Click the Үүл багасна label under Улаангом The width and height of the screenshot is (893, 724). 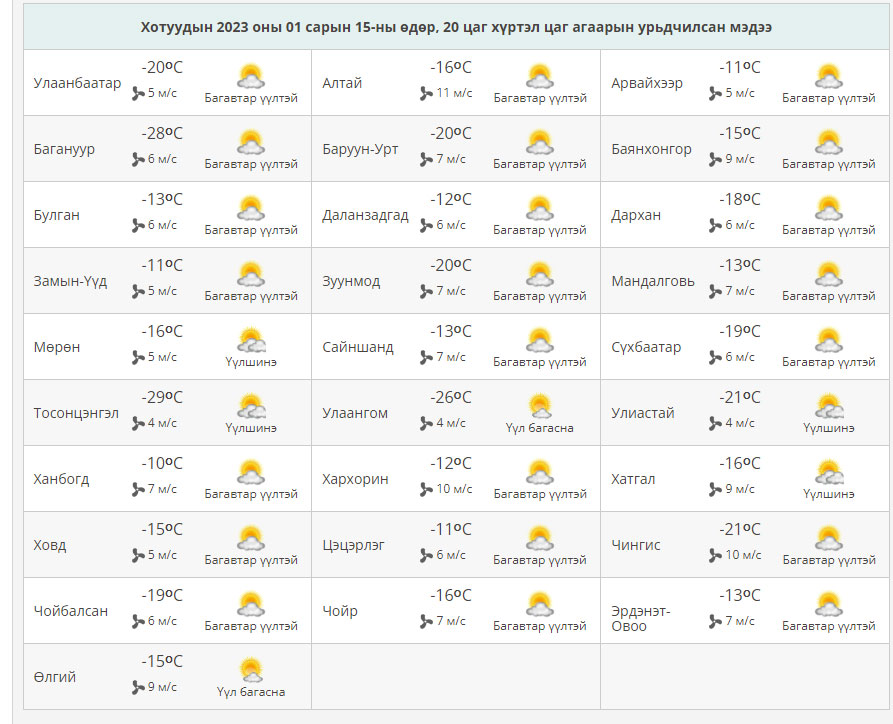(539, 428)
